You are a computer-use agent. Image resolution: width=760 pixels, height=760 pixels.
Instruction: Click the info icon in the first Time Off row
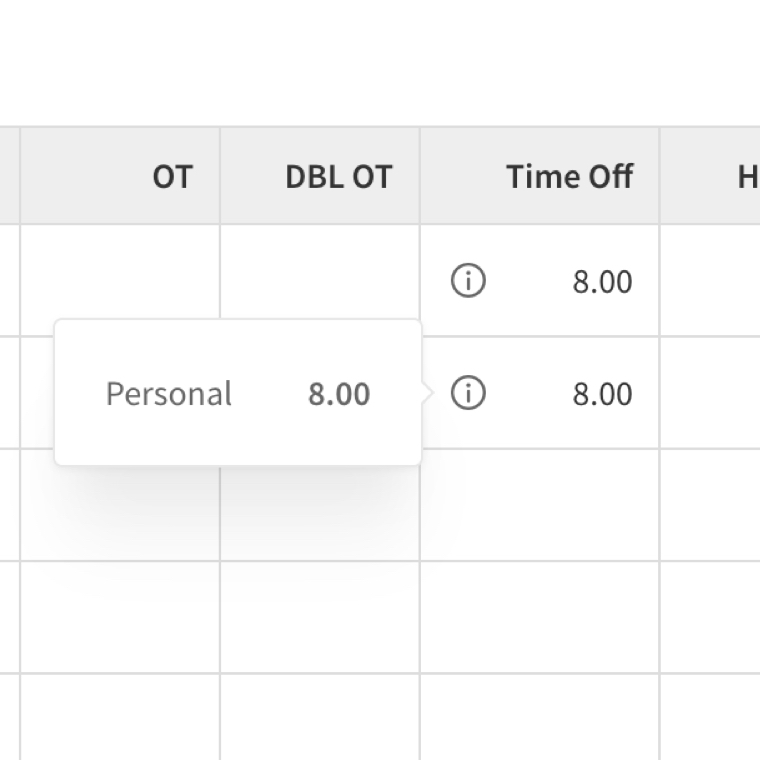(x=468, y=281)
